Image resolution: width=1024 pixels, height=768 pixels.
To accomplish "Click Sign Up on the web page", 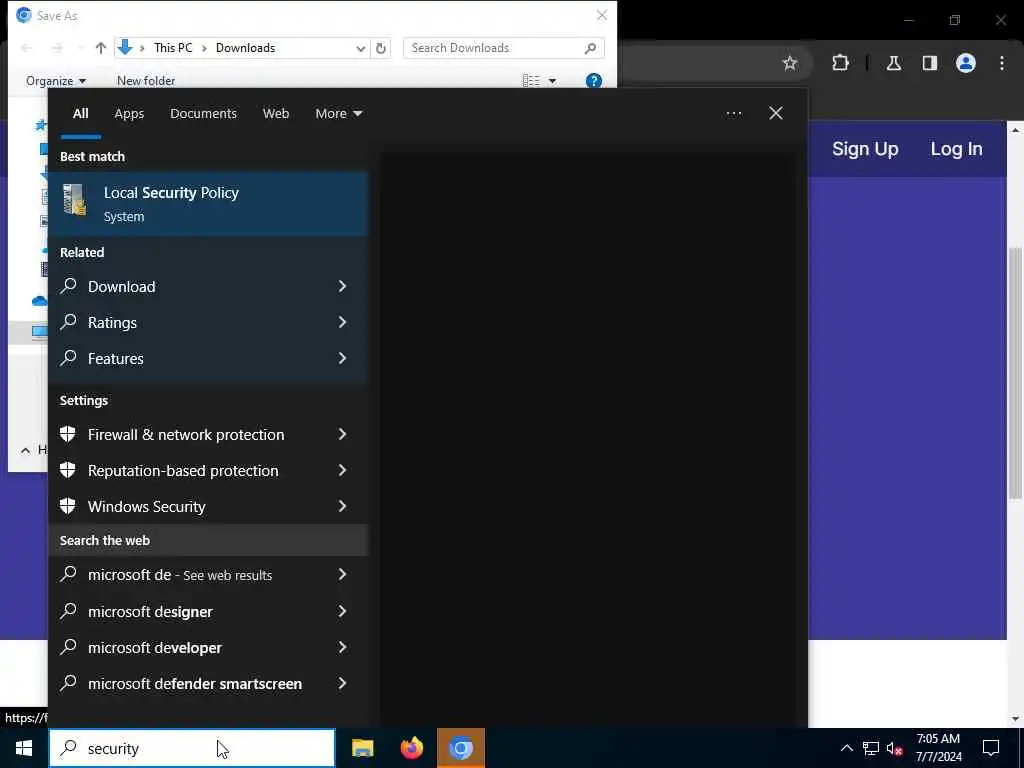I will (865, 149).
